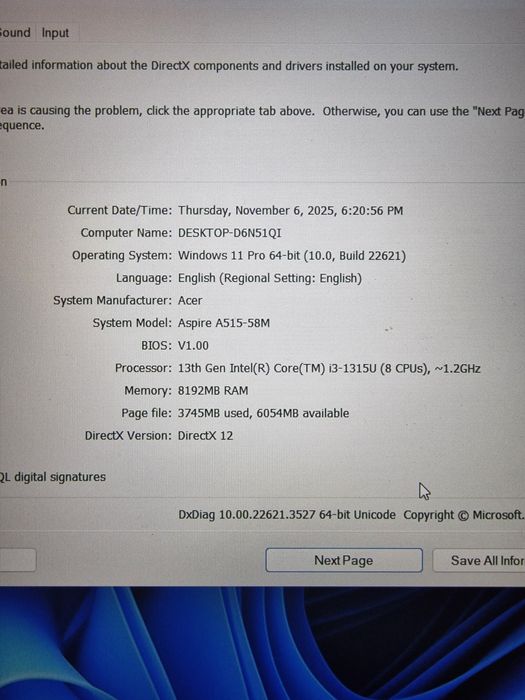Screen dimensions: 525x700
Task: Click the DirectX components description sentence
Action: [x=229, y=66]
